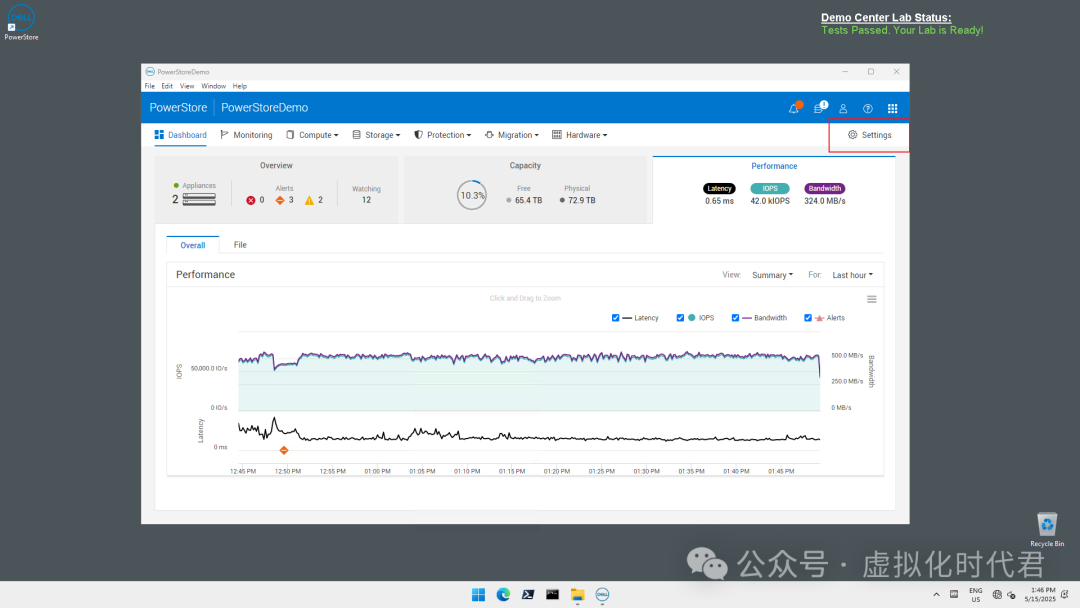Open the Windows Start menu
The image size is (1080, 608).
pyautogui.click(x=478, y=595)
